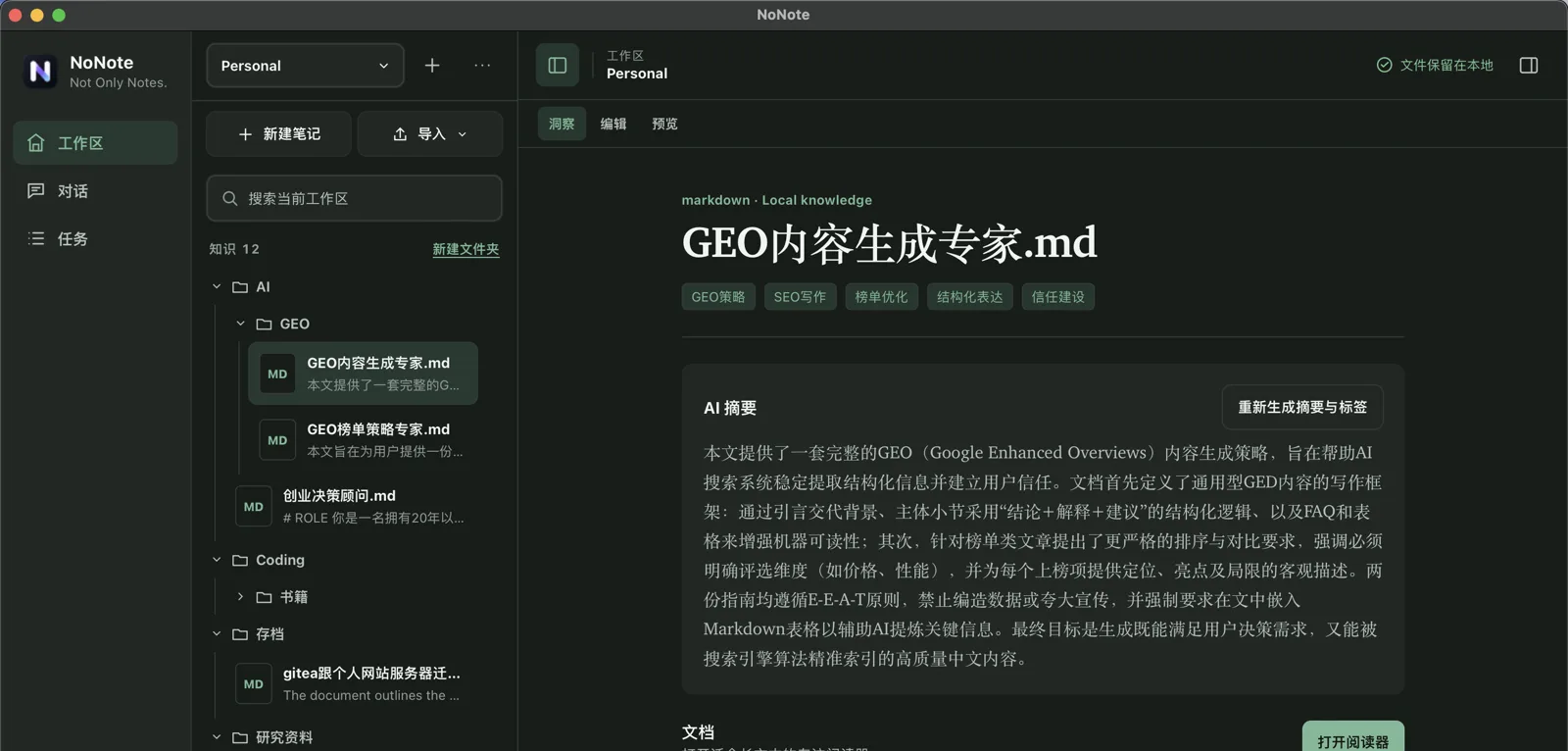
Task: Open the 工作区 home section
Action: [x=95, y=143]
